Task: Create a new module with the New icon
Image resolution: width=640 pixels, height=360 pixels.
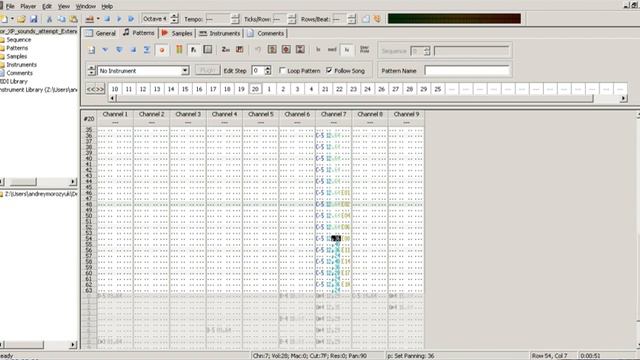Action: pyautogui.click(x=4, y=19)
